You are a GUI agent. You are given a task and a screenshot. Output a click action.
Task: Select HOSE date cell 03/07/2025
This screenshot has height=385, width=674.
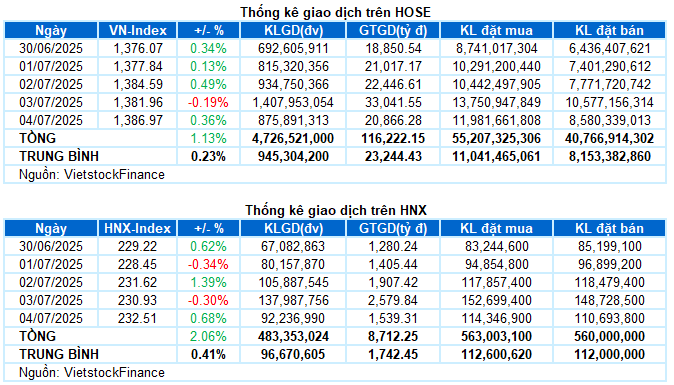[x=51, y=102]
